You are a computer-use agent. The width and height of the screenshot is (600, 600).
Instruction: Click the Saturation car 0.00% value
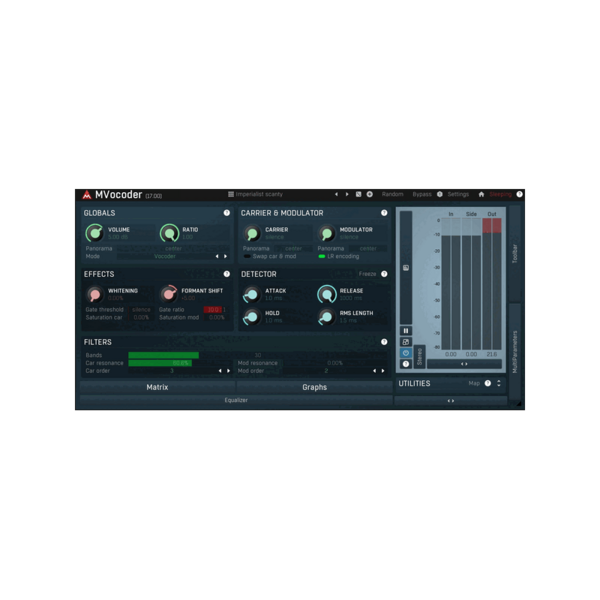pyautogui.click(x=141, y=317)
